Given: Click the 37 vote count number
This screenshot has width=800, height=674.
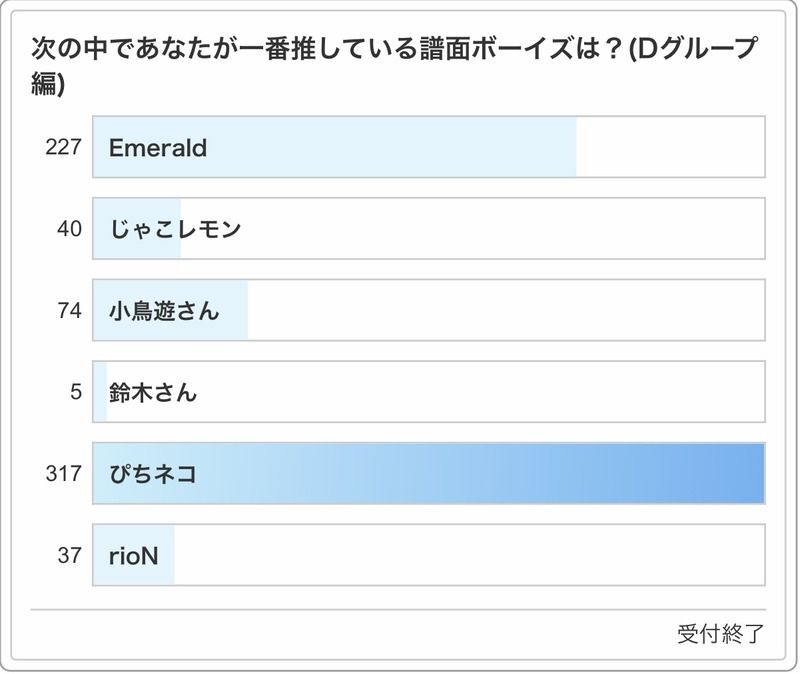Looking at the screenshot, I should (x=69, y=555).
